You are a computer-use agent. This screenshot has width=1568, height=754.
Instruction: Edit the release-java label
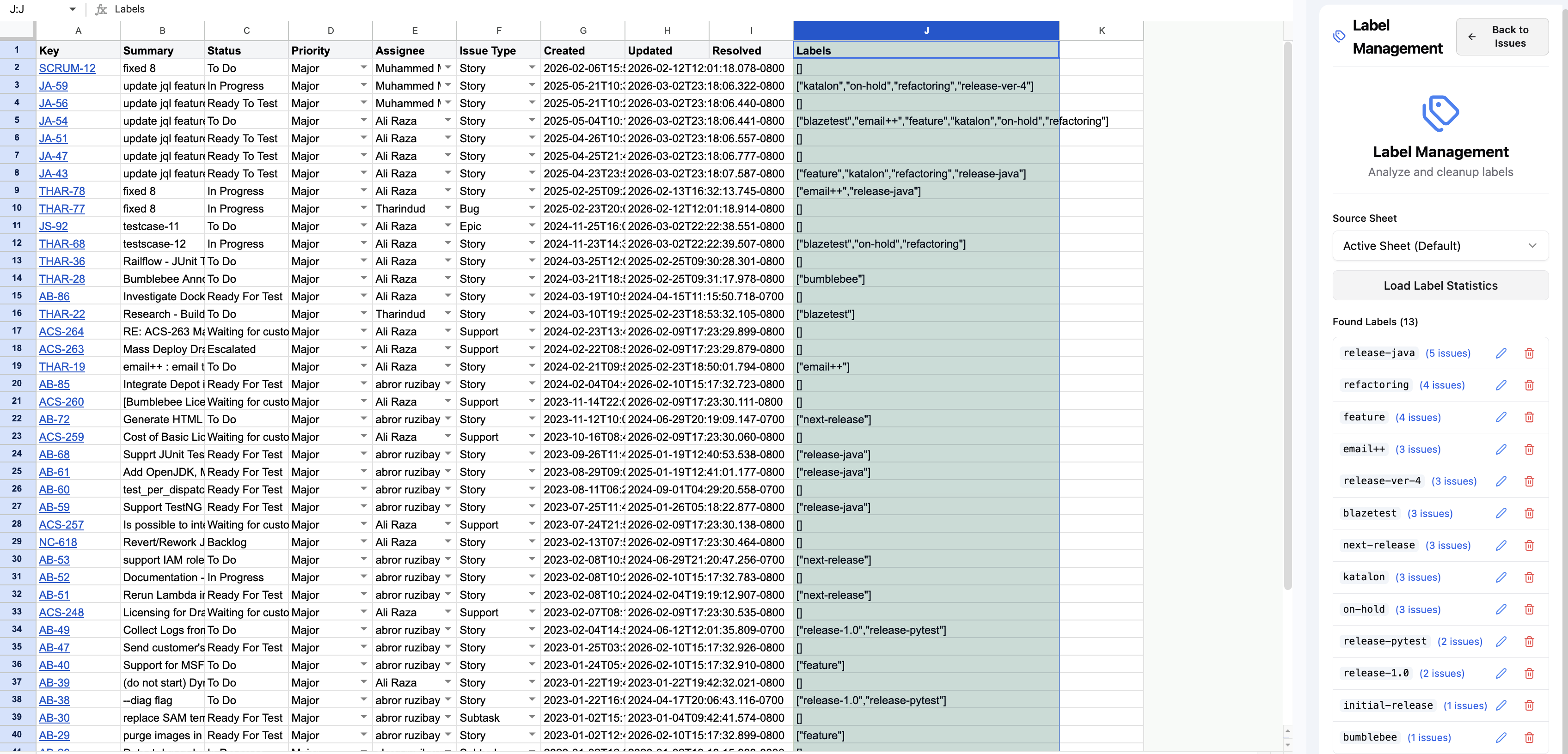click(x=1501, y=353)
